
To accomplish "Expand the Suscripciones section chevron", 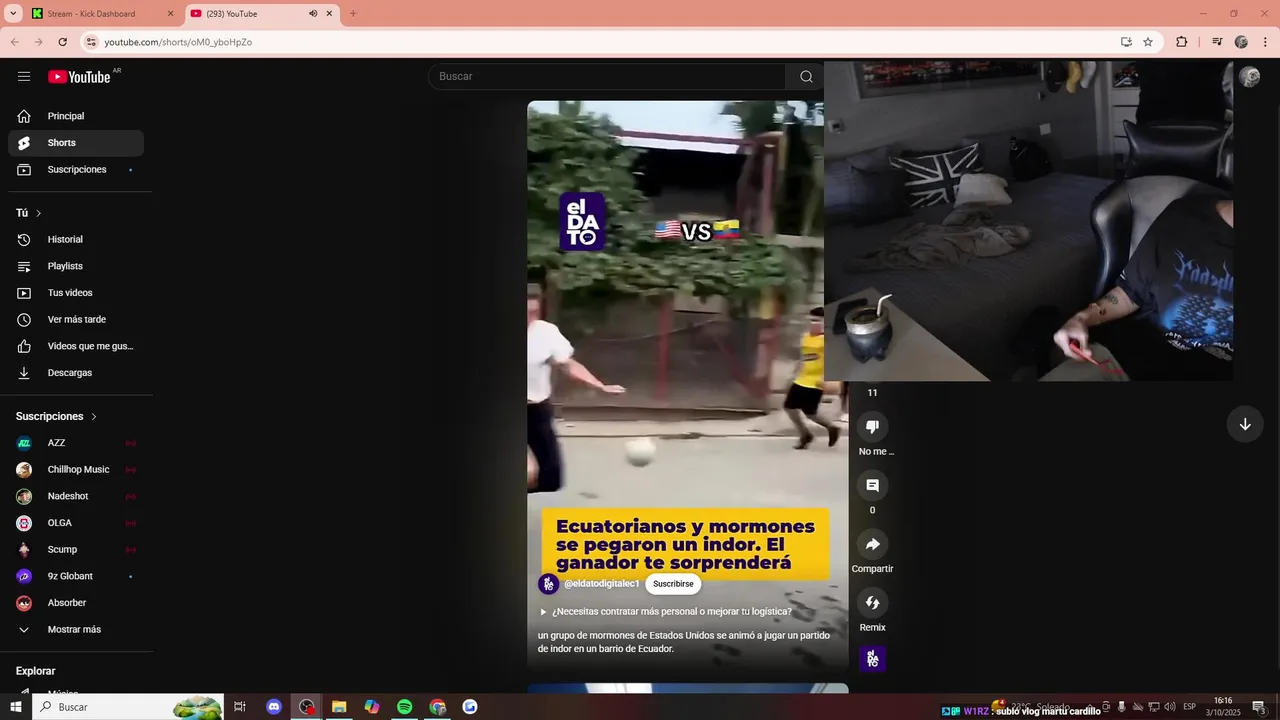I will click(94, 416).
